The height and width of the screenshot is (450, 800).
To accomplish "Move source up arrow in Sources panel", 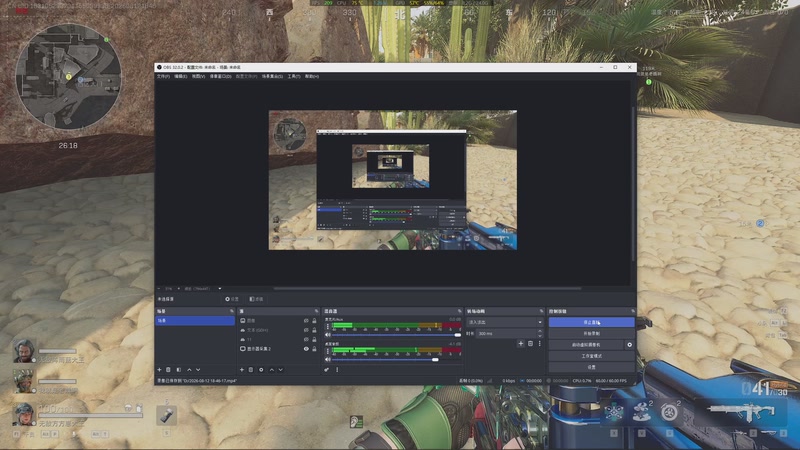I will click(271, 369).
